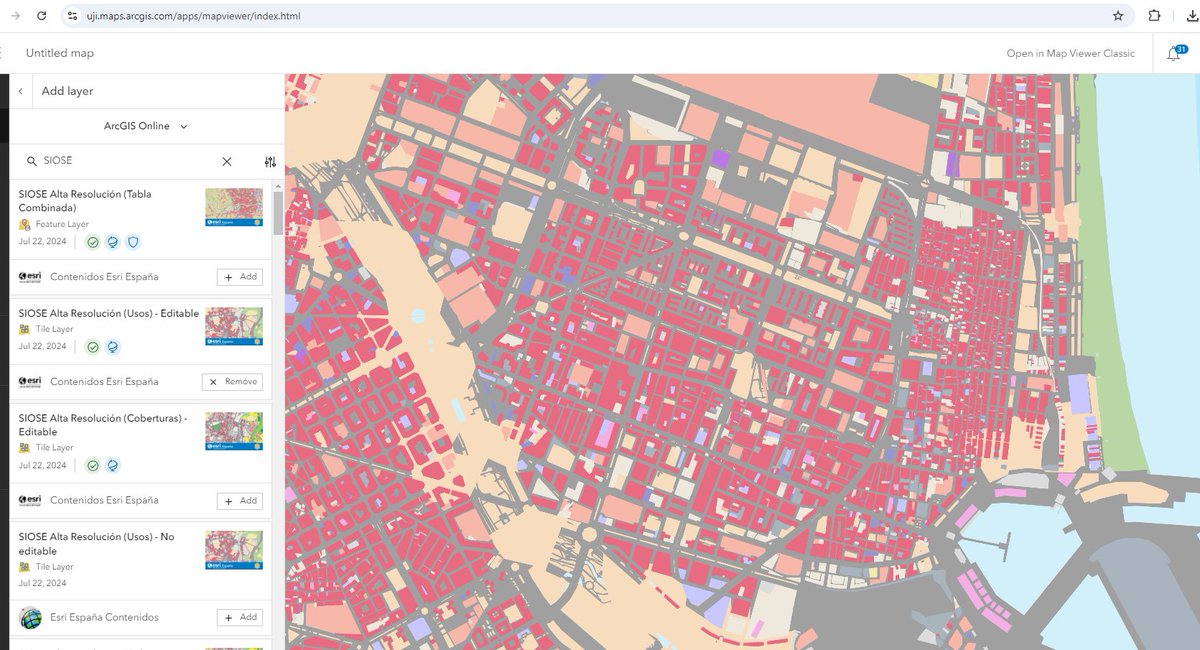Open the search filter and sort options
Viewport: 1200px width, 650px height.
click(270, 161)
